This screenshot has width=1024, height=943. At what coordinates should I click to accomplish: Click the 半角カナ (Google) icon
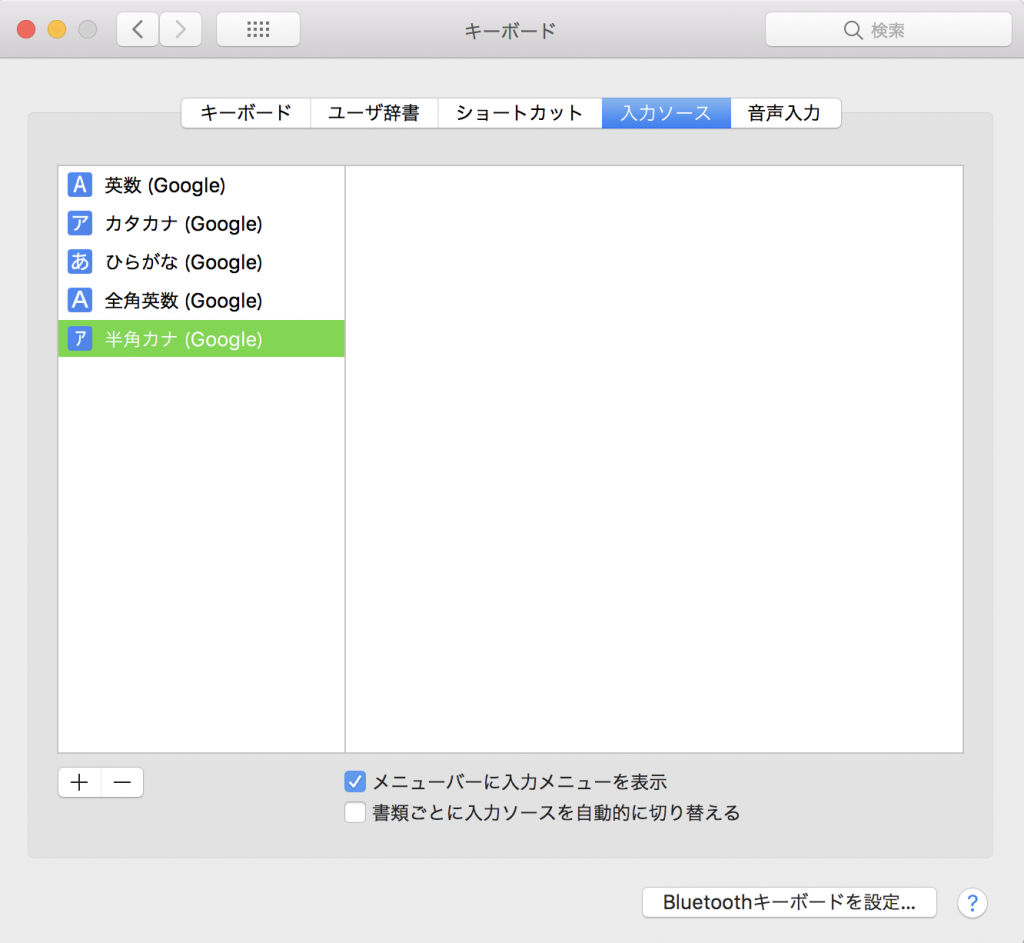79,339
